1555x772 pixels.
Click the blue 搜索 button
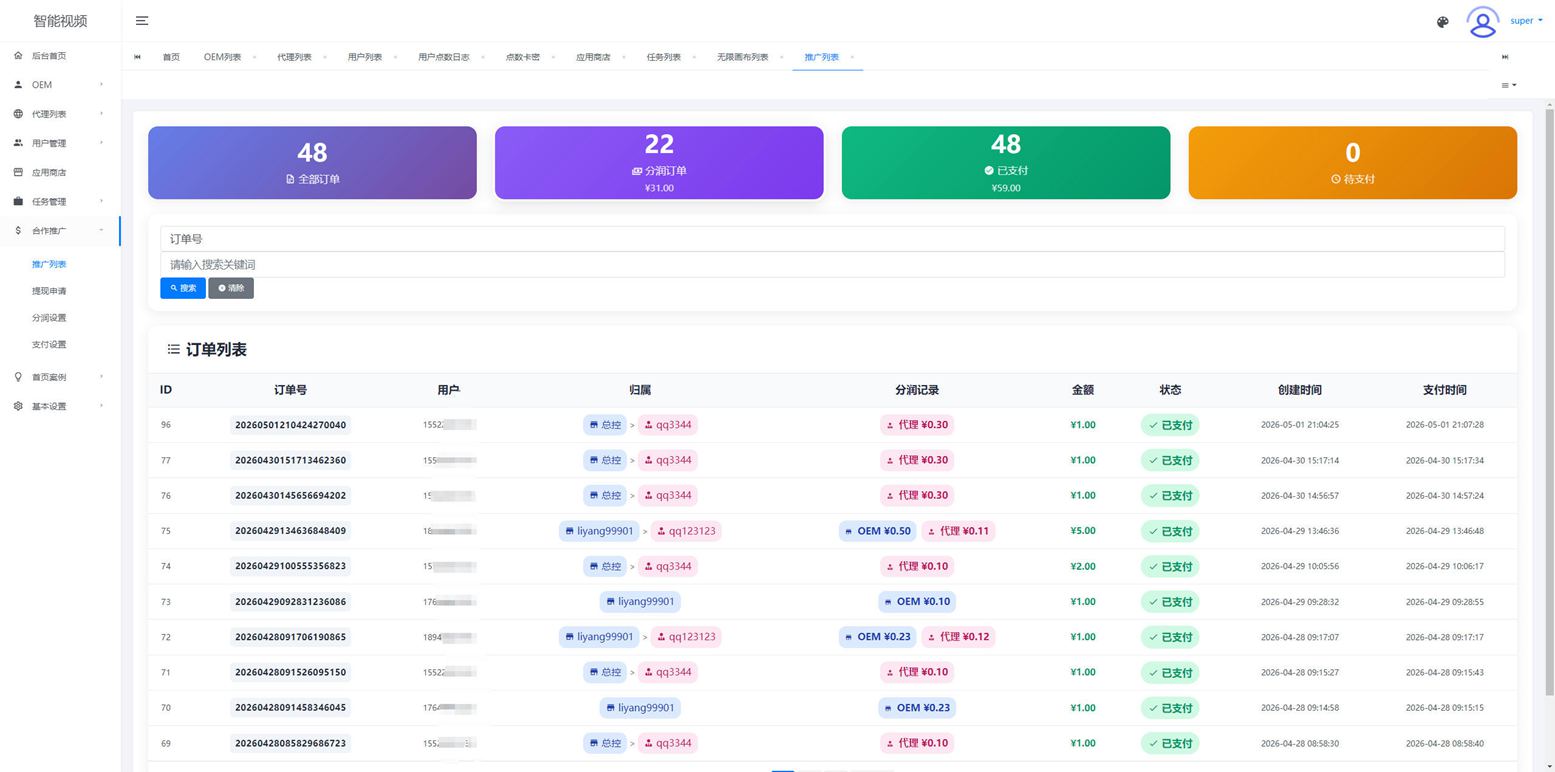183,288
